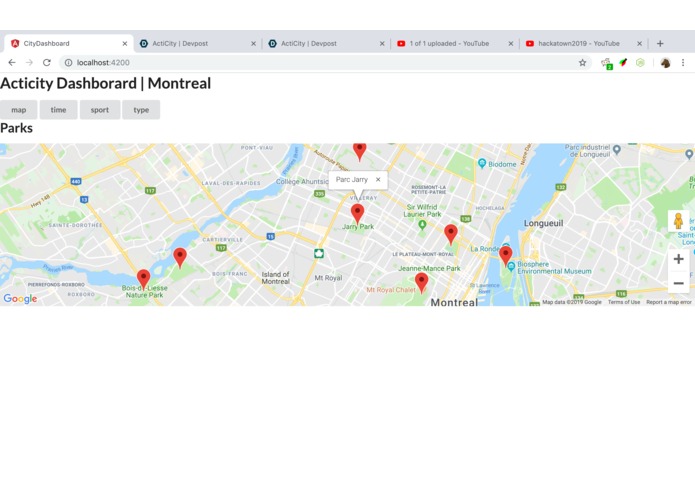
Task: Click the type filter button
Action: point(141,110)
